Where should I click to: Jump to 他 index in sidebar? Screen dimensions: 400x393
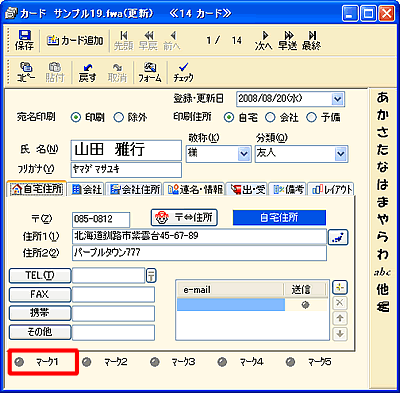click(383, 289)
